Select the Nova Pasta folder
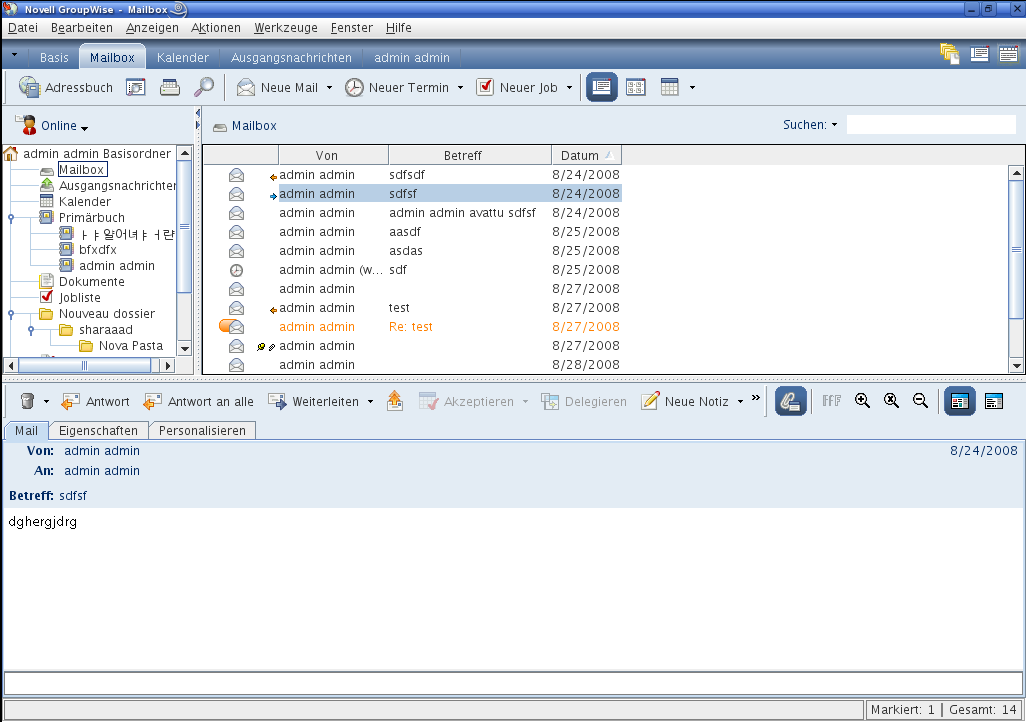This screenshot has width=1026, height=722. click(130, 346)
